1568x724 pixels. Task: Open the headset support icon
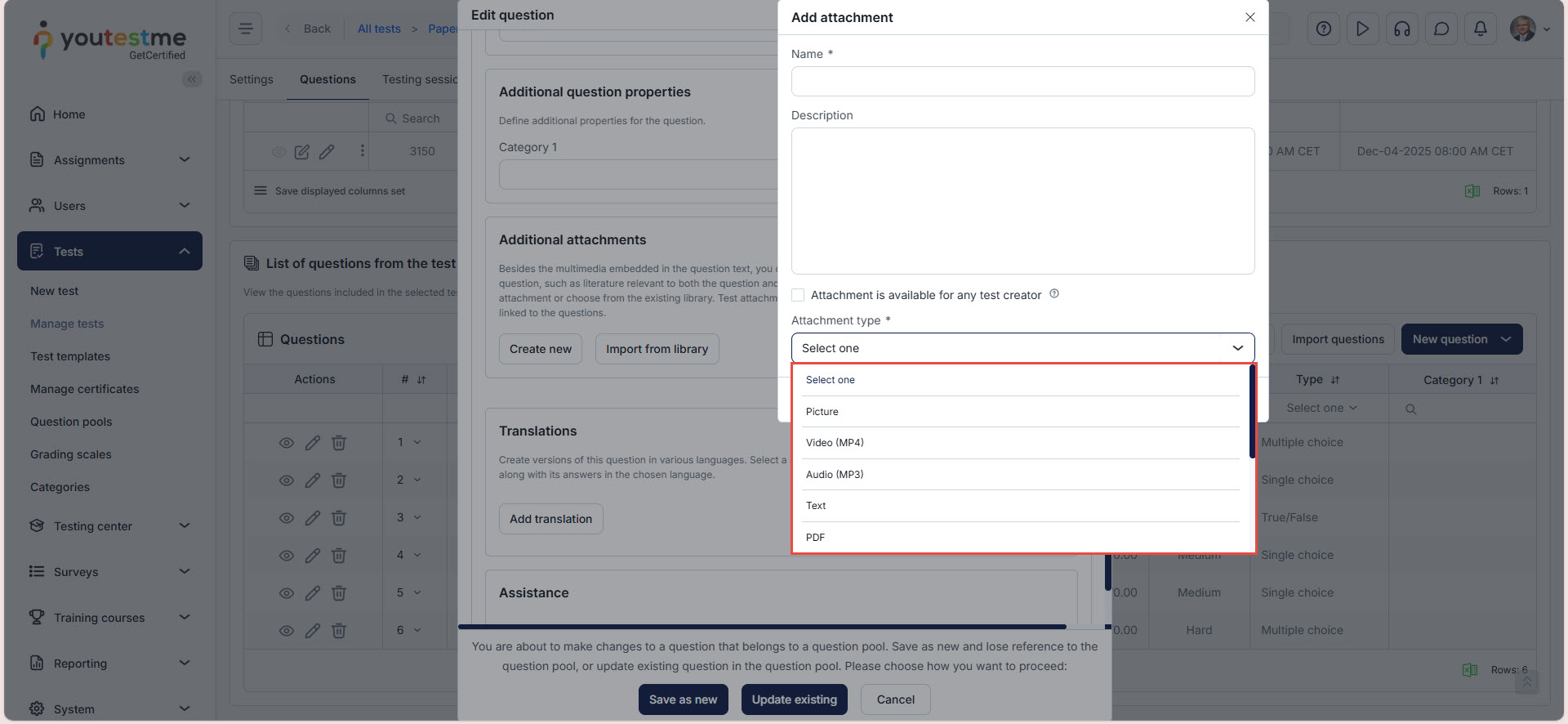pos(1401,29)
